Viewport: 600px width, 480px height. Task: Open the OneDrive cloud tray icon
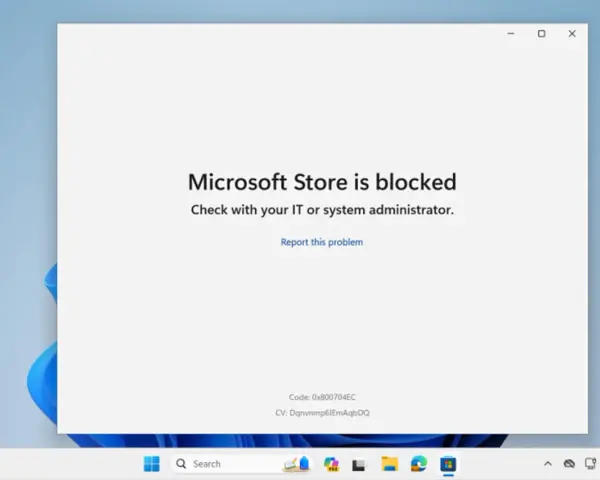coord(569,464)
